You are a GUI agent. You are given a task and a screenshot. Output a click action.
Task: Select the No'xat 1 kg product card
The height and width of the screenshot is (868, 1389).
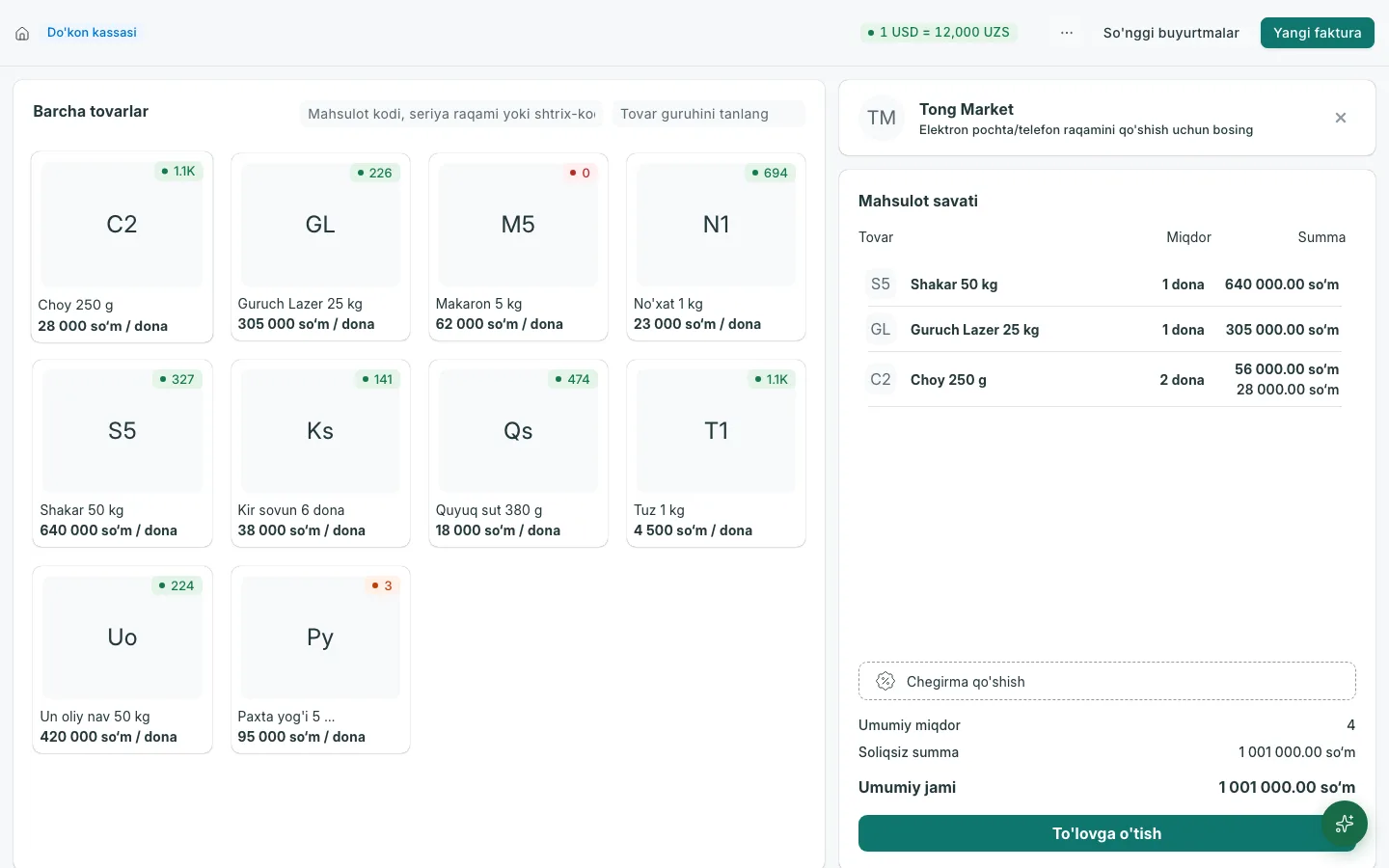(716, 247)
